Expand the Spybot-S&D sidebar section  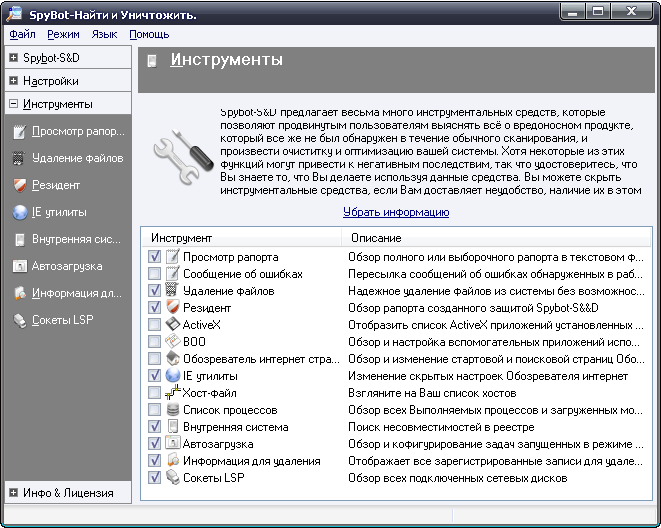click(13, 57)
